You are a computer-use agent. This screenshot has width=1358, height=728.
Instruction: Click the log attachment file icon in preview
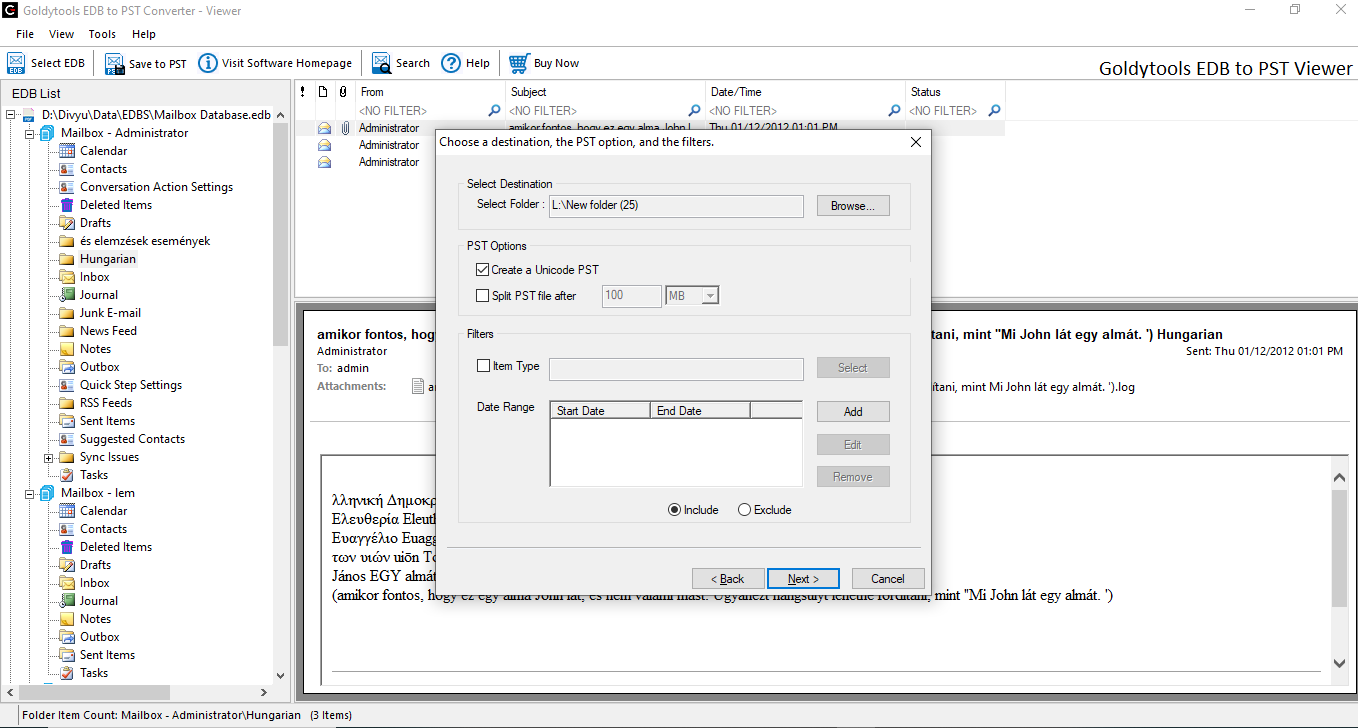click(x=419, y=386)
